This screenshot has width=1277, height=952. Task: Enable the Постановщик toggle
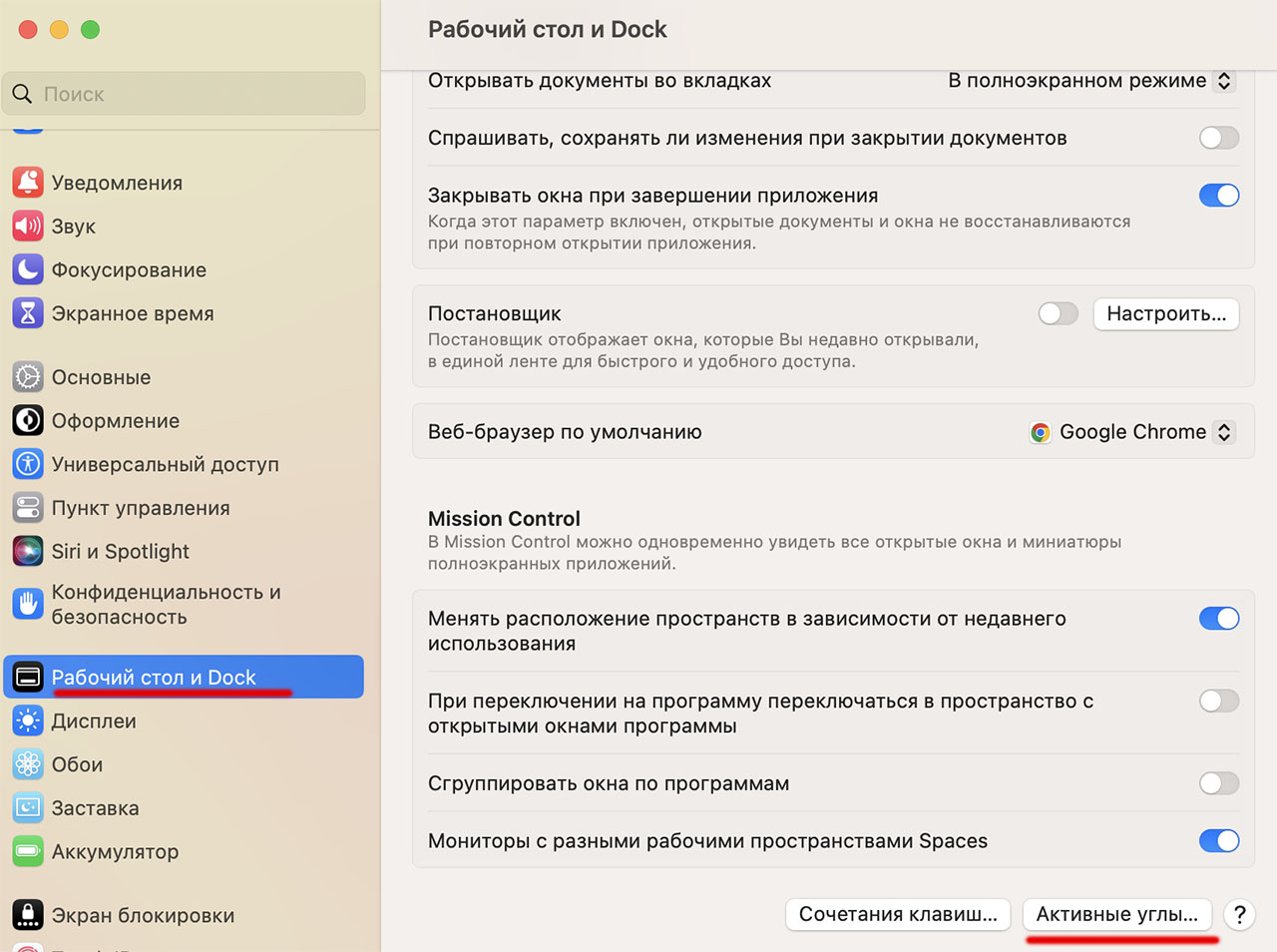[1058, 314]
